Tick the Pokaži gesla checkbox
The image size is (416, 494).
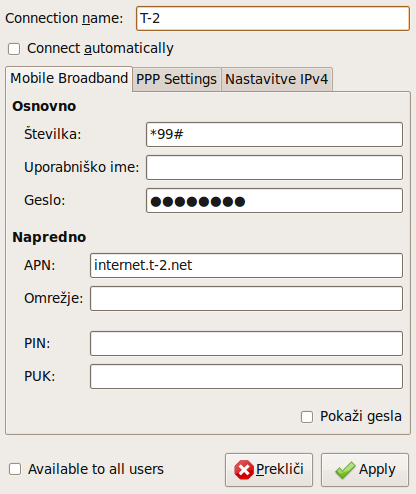(x=307, y=417)
